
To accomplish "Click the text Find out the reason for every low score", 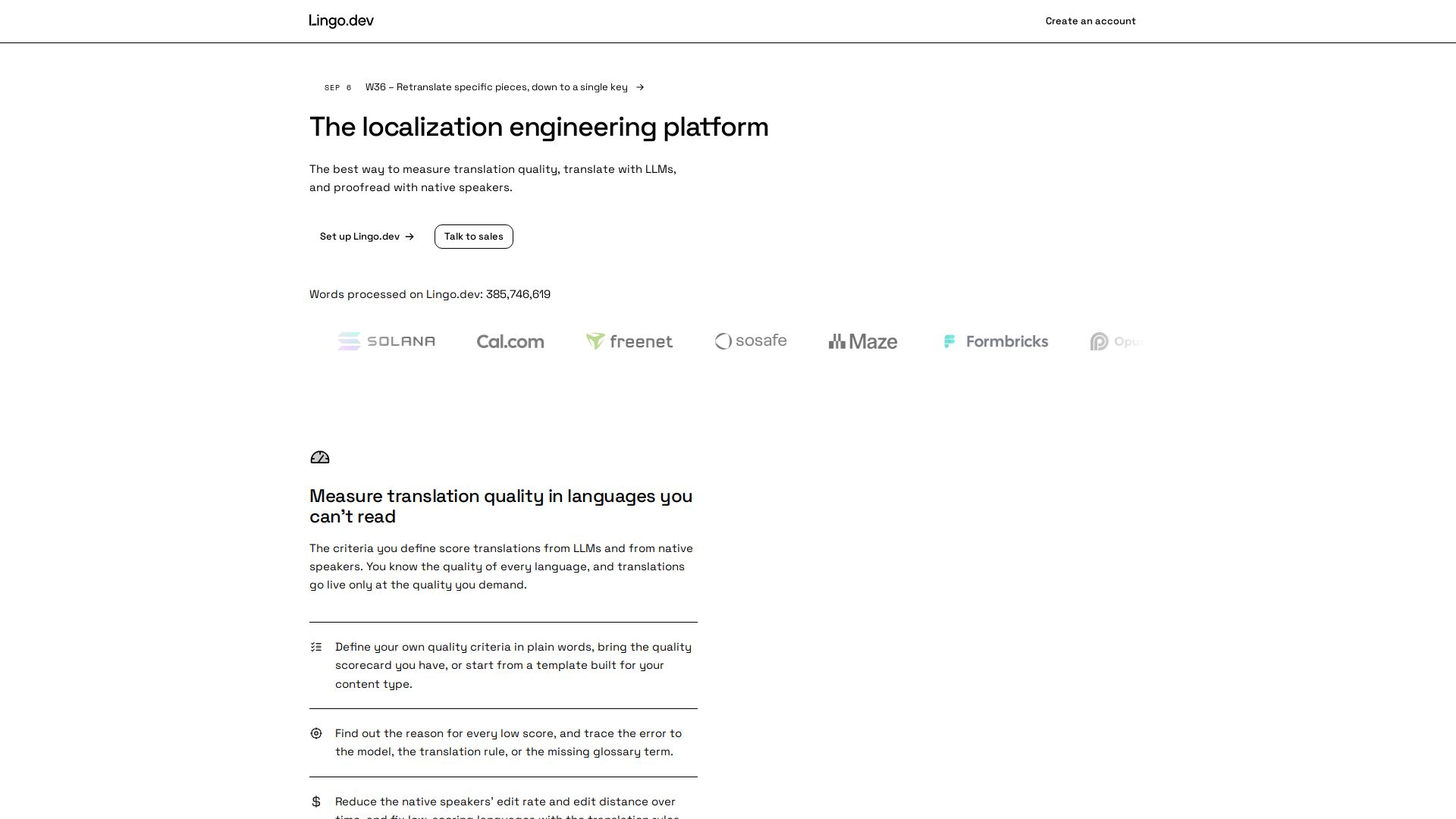I will [x=508, y=742].
